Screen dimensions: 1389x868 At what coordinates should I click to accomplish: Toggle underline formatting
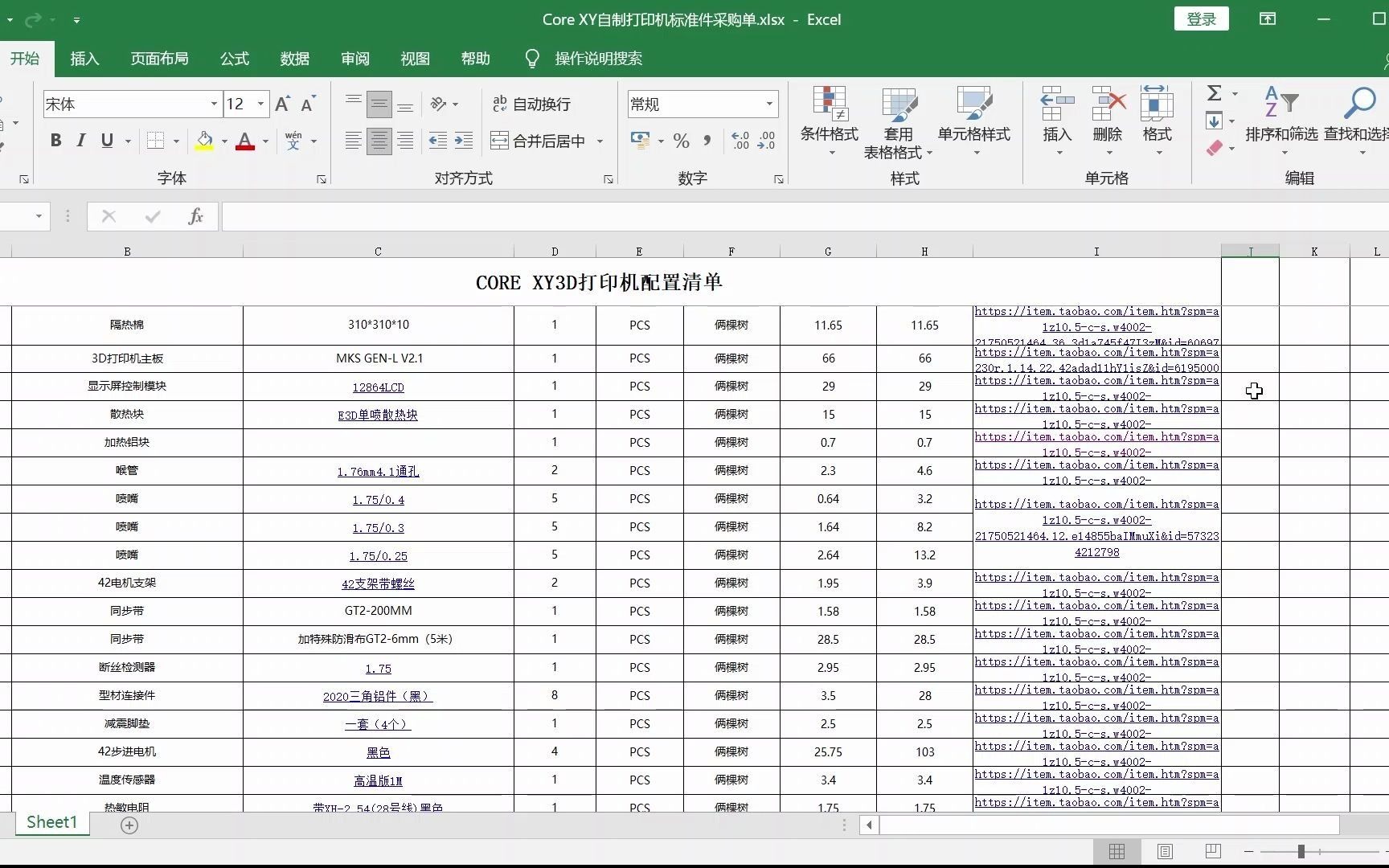click(x=107, y=141)
